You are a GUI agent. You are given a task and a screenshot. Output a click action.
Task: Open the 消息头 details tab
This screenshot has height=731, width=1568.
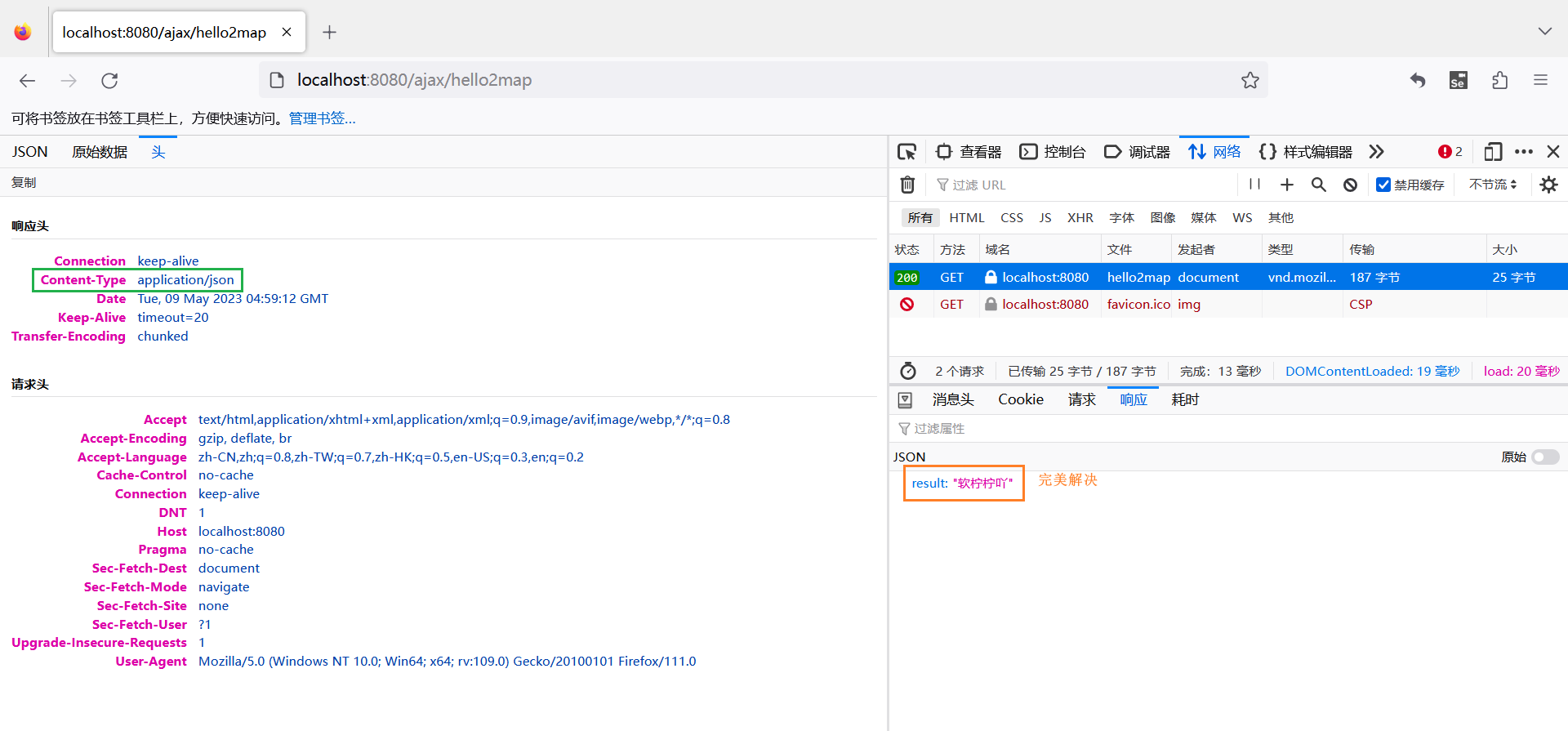[953, 399]
